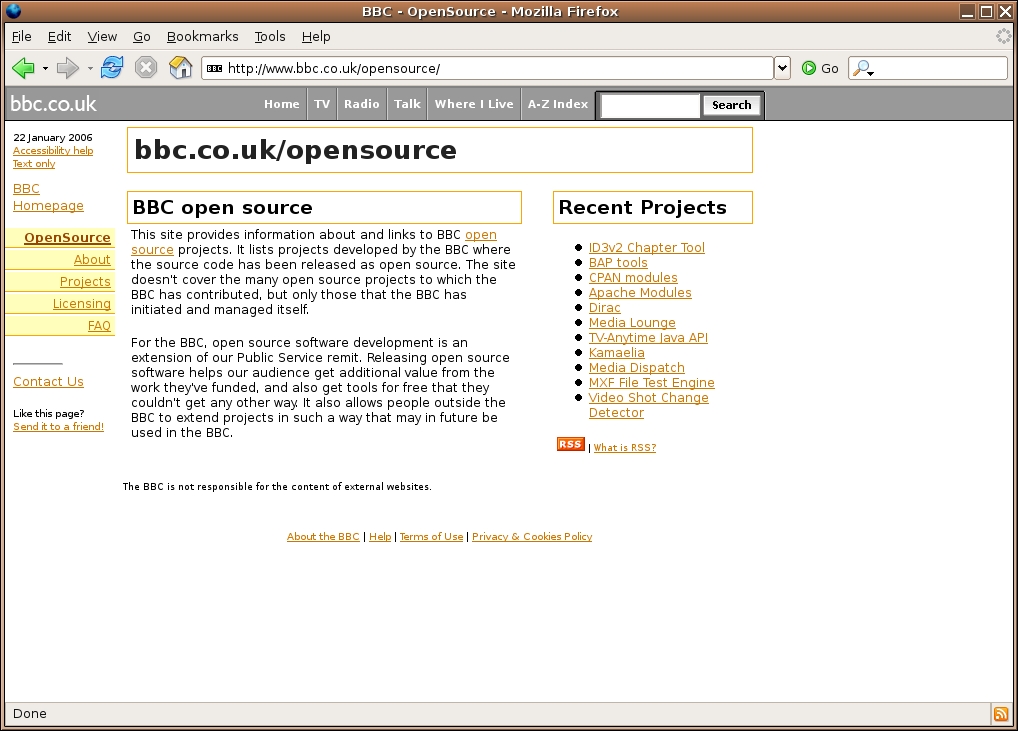Click the search engine magnifier icon
The width and height of the screenshot is (1018, 731).
pyautogui.click(x=861, y=68)
